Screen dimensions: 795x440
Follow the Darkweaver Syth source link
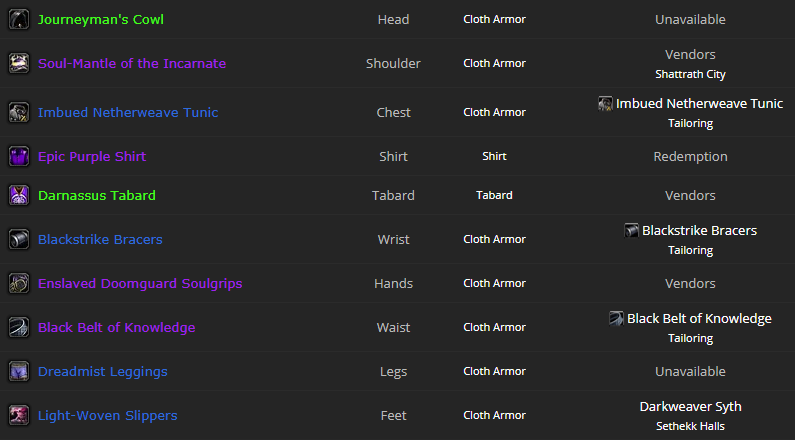(x=690, y=407)
